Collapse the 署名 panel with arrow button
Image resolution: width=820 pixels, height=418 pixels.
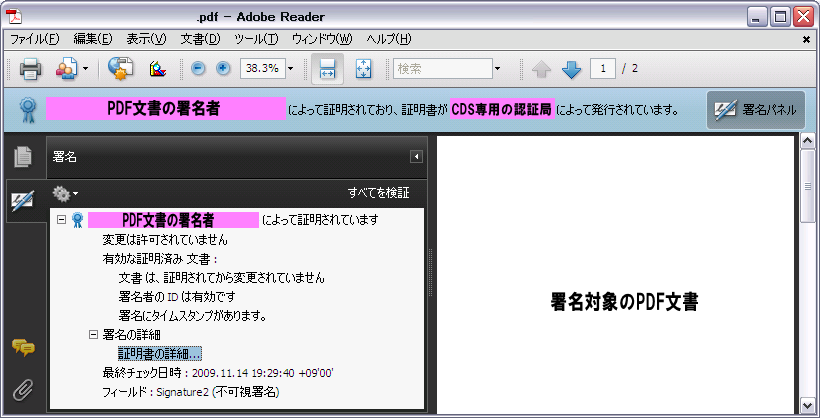pos(416,156)
